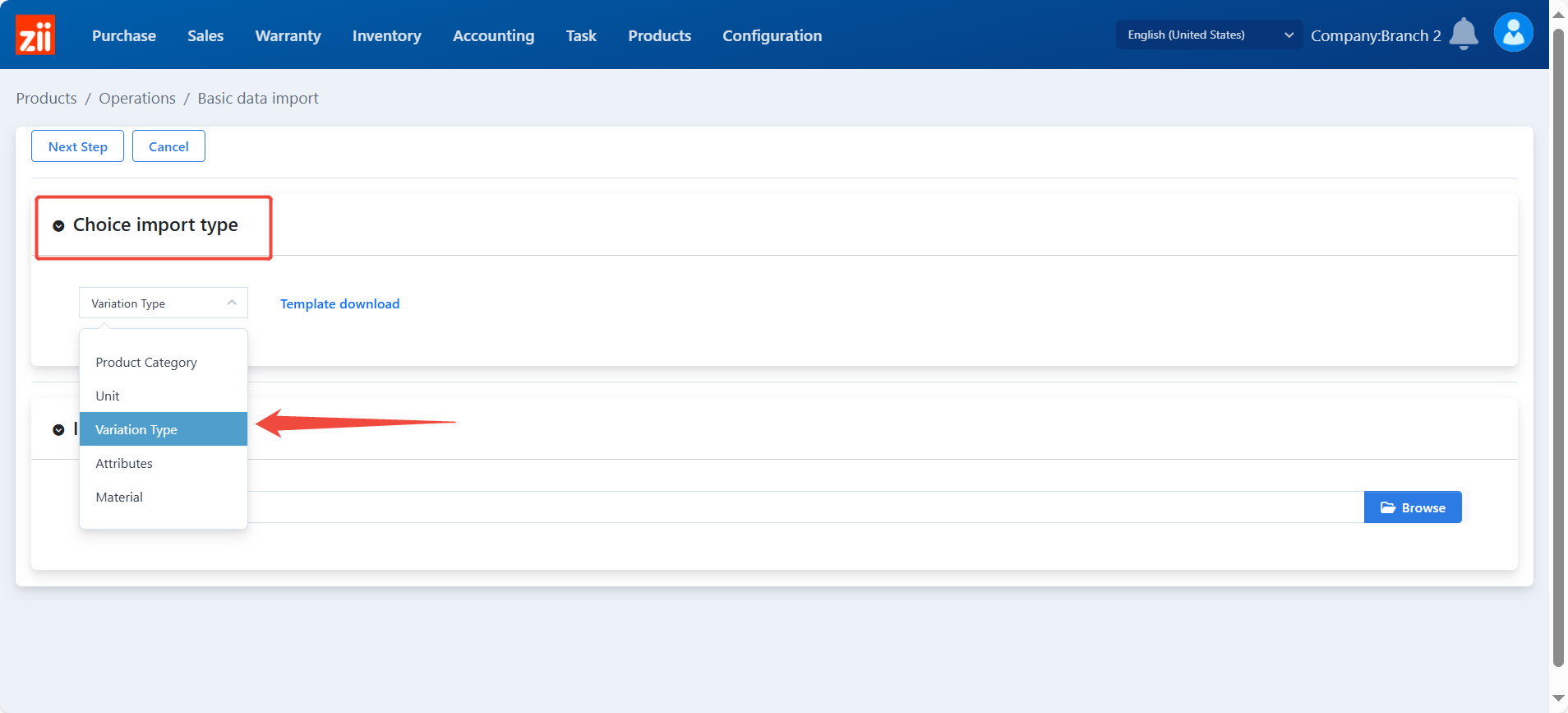The height and width of the screenshot is (713, 1568).
Task: Click the Browse file button
Action: 1413,507
